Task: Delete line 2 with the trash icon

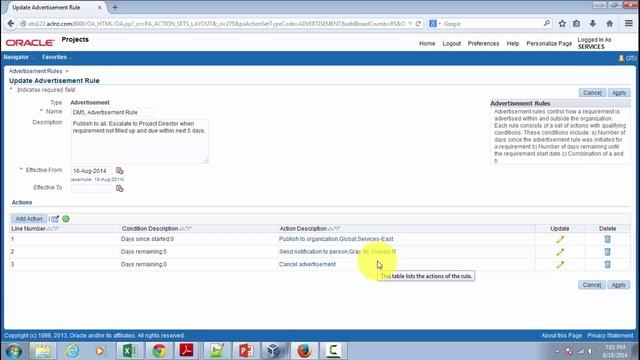Action: pos(607,252)
